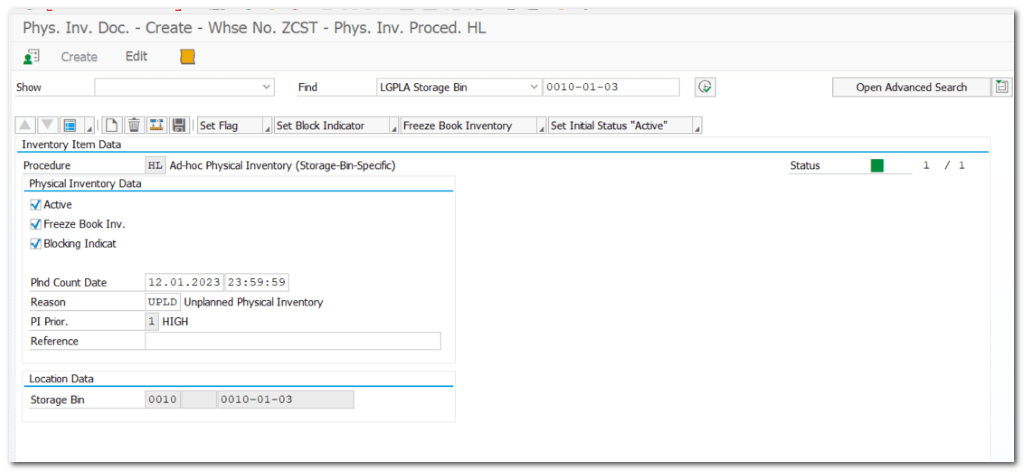
Task: Click the floppy disk save icon
Action: [x=179, y=125]
